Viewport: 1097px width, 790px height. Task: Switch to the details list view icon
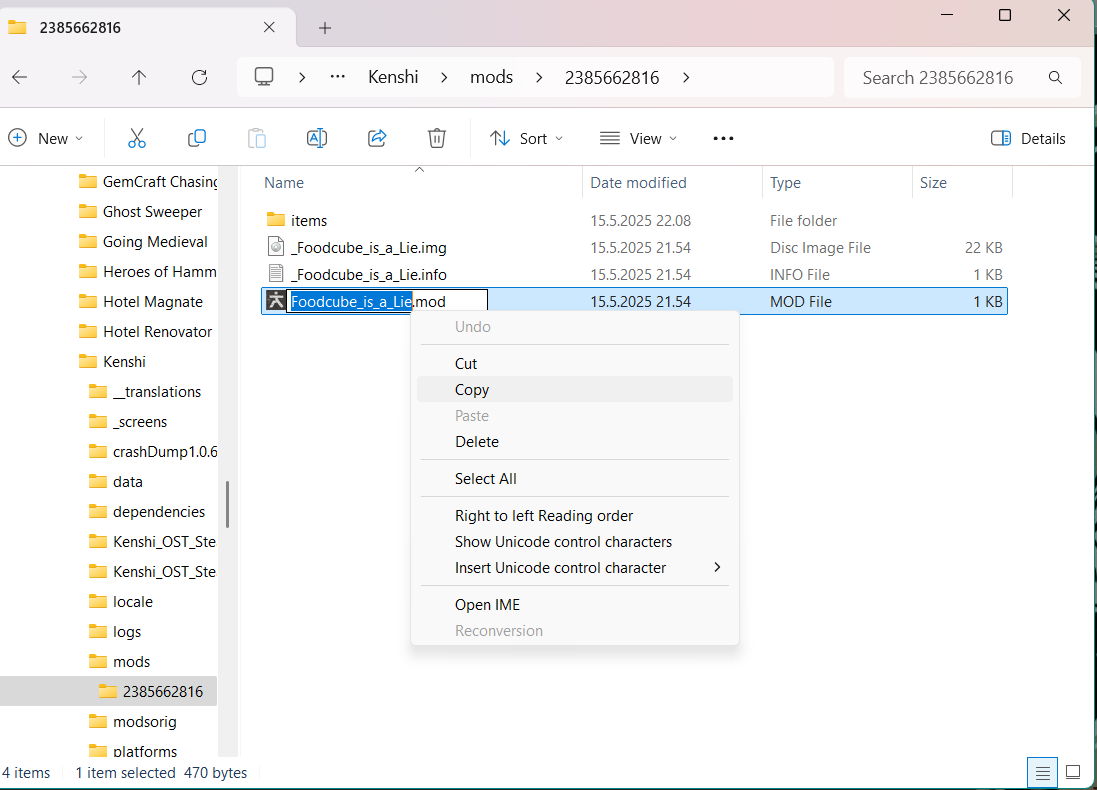[x=1042, y=773]
